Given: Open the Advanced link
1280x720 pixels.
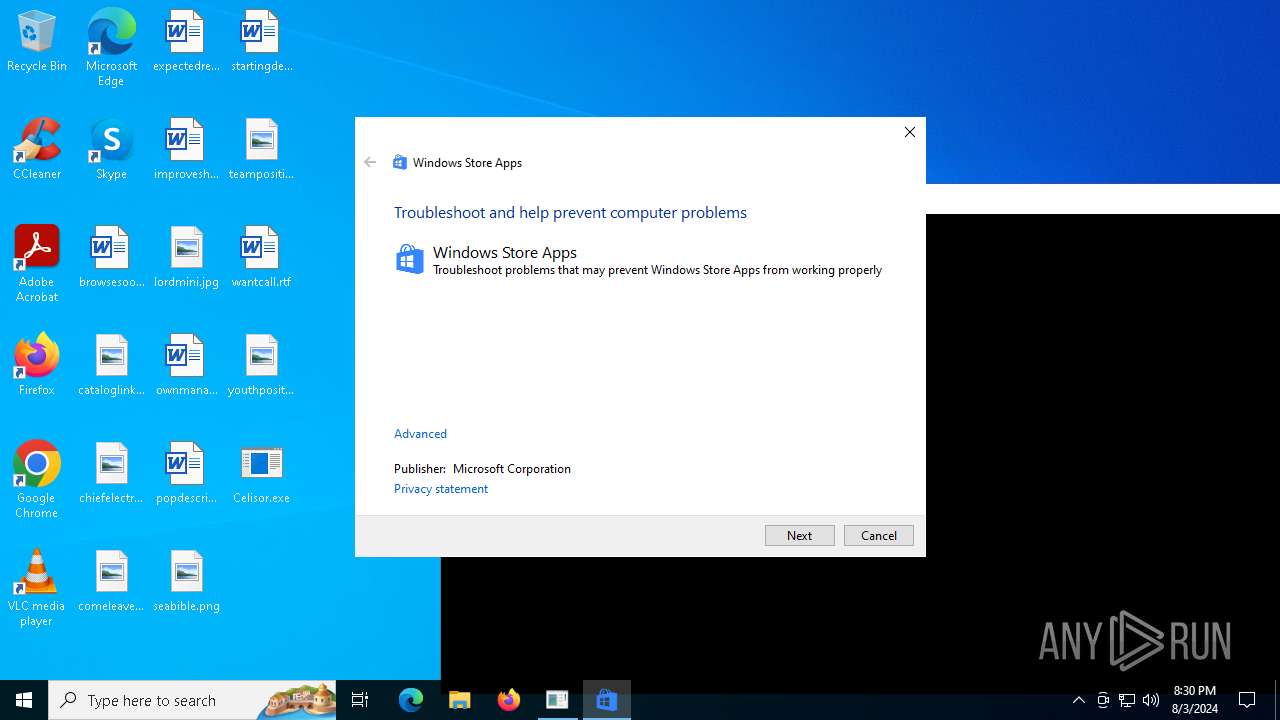Looking at the screenshot, I should (420, 433).
